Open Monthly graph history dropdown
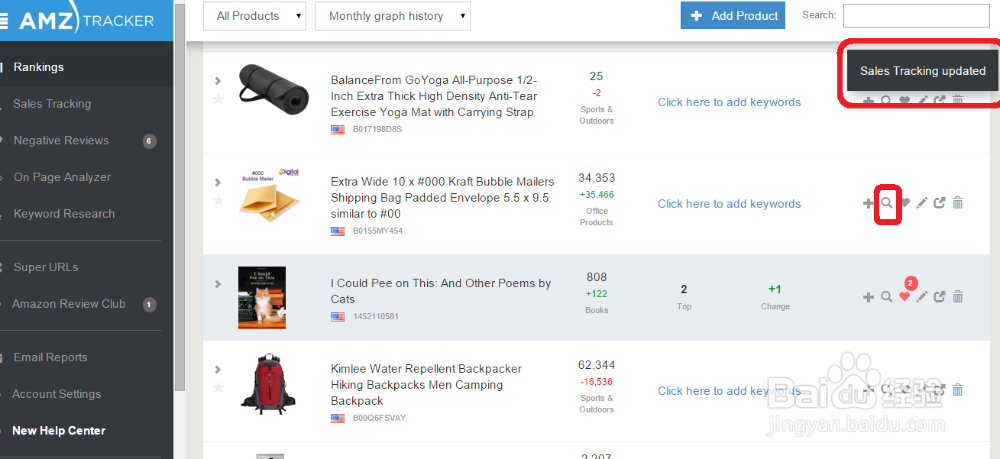This screenshot has height=459, width=1000. coord(393,16)
